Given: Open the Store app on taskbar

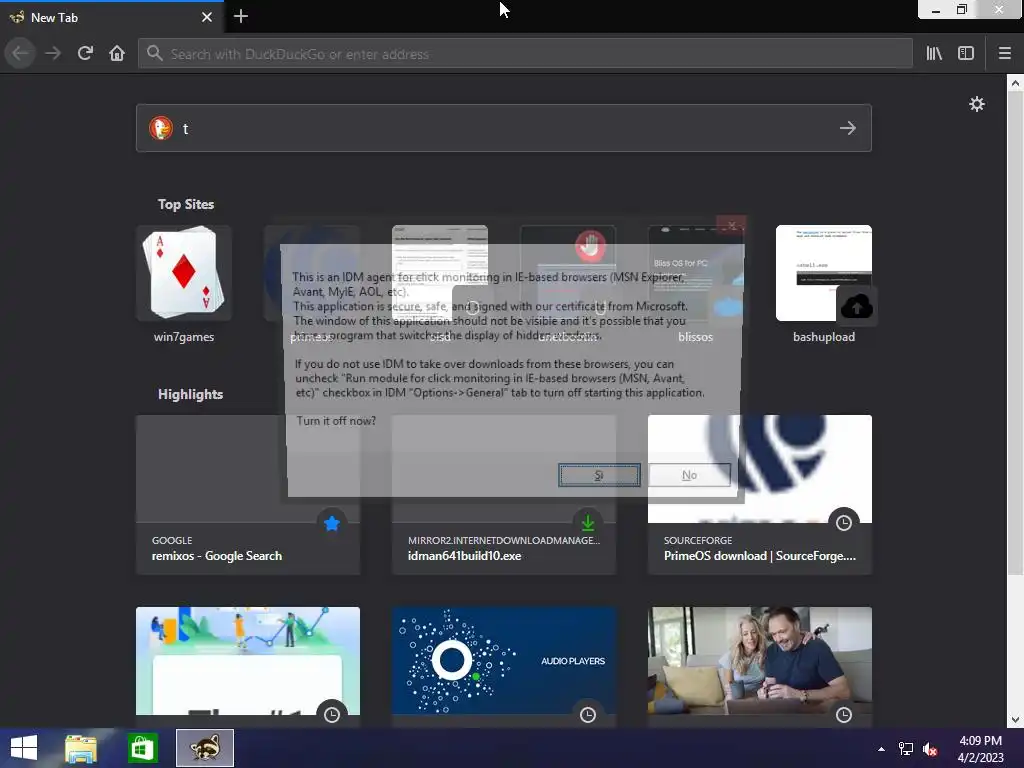Looking at the screenshot, I should pyautogui.click(x=142, y=748).
